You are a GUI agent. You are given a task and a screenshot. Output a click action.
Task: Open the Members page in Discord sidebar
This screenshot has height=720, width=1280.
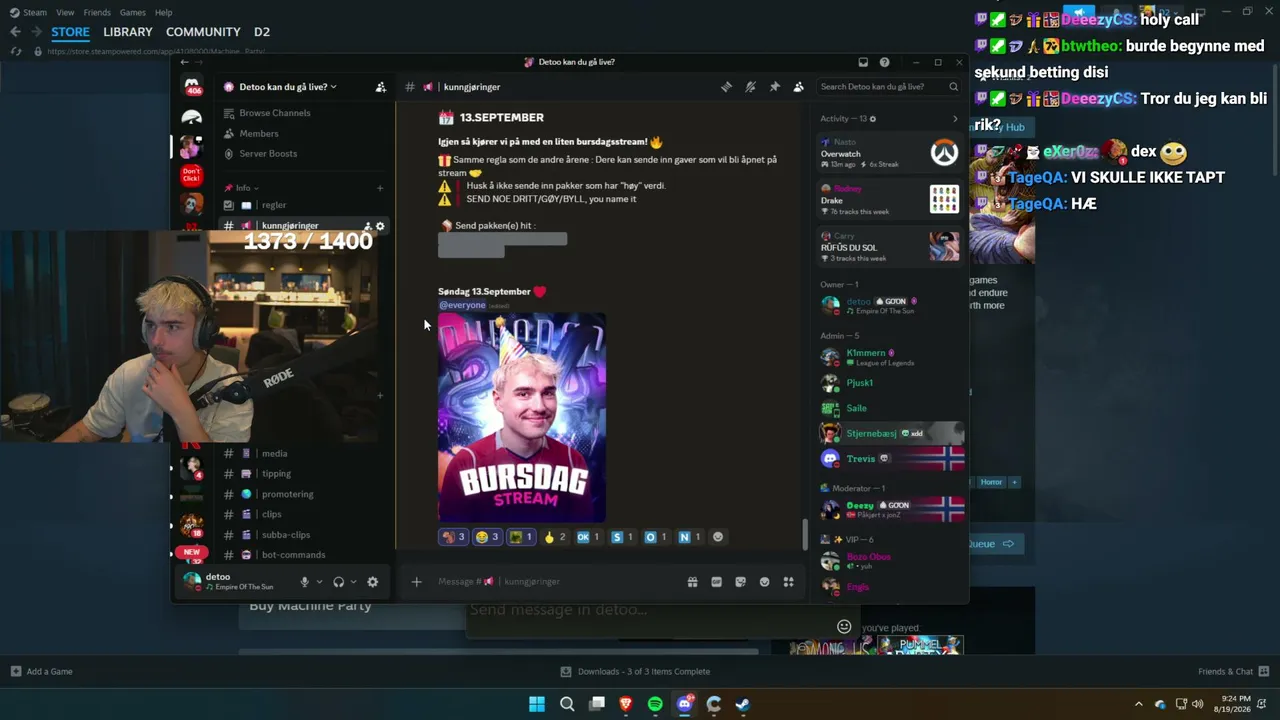tap(258, 134)
